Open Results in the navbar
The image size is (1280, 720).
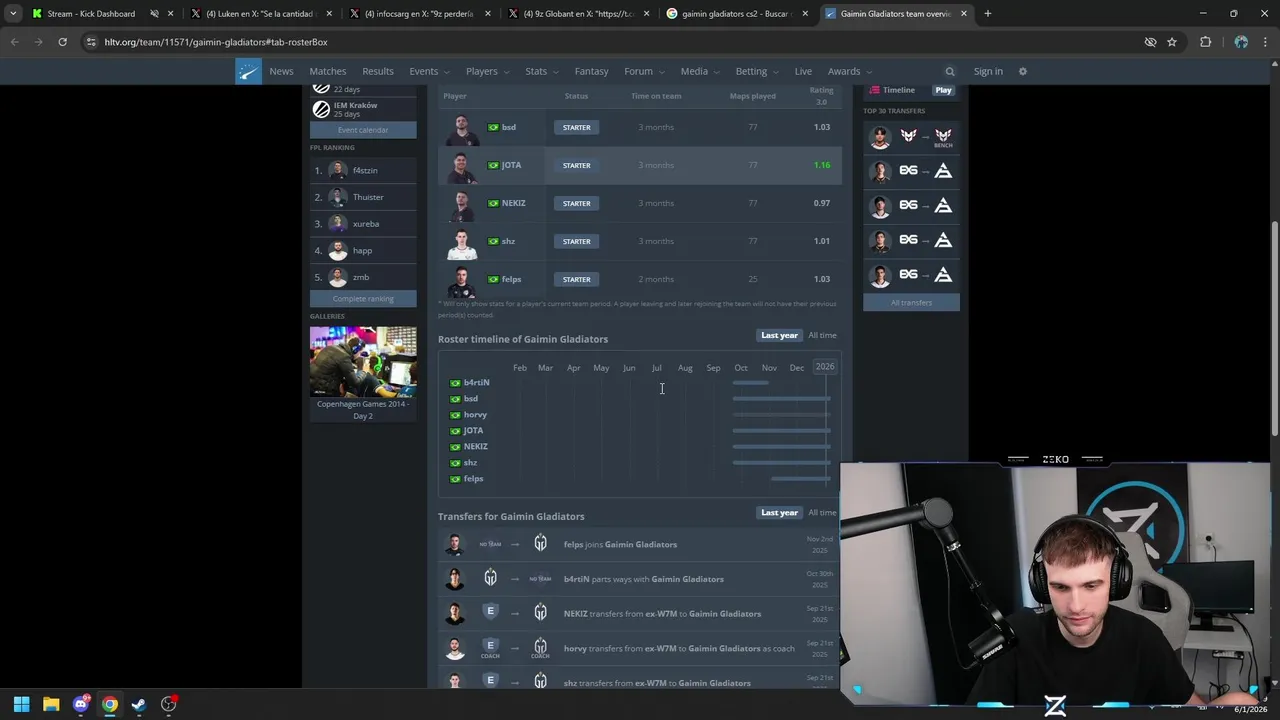point(377,71)
